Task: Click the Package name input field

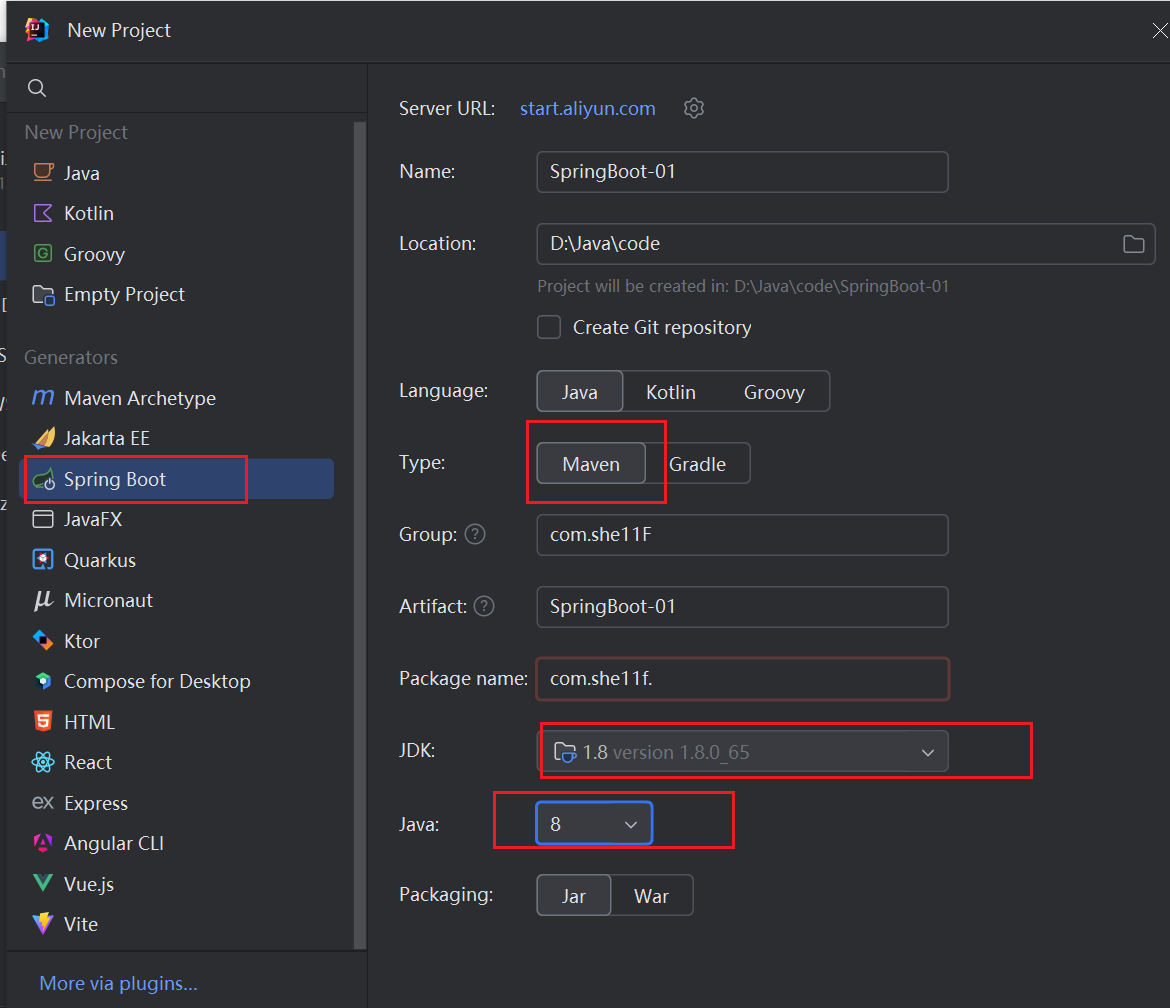Action: pos(742,679)
